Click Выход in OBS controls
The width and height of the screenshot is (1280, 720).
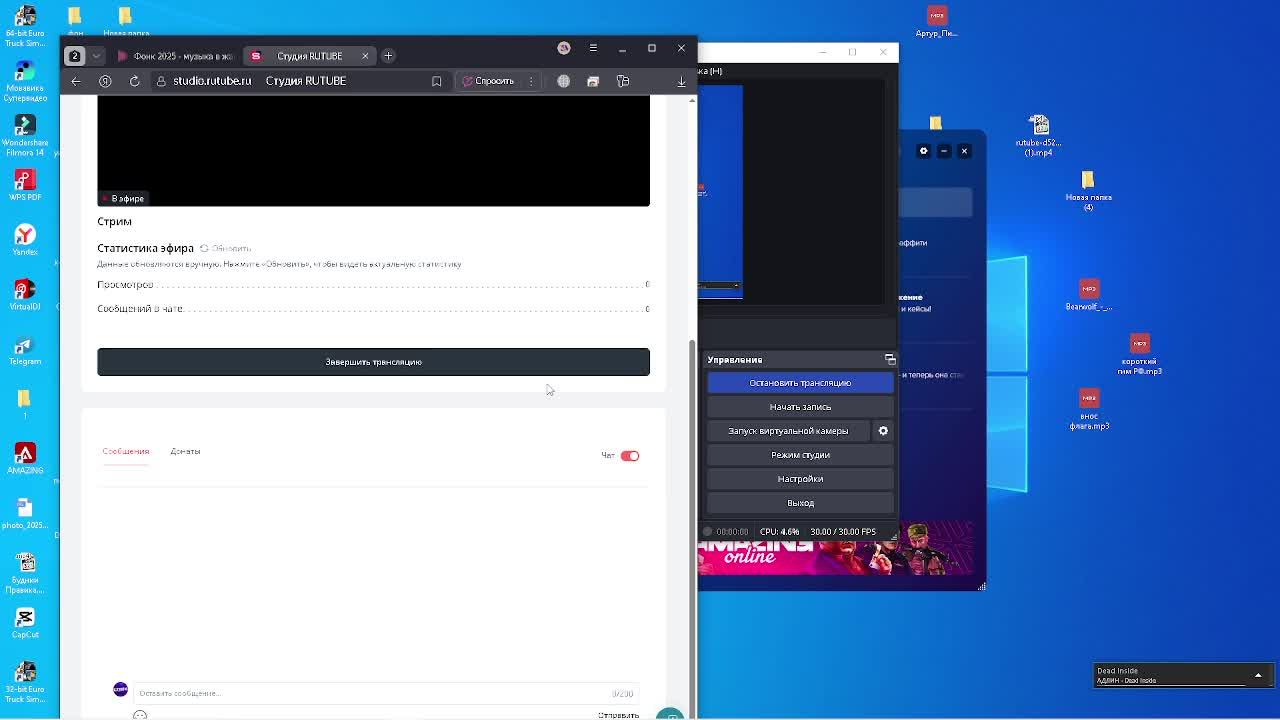(x=800, y=503)
